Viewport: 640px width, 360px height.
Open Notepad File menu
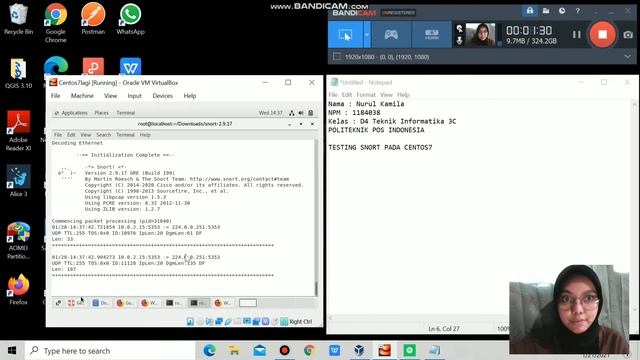pyautogui.click(x=333, y=95)
